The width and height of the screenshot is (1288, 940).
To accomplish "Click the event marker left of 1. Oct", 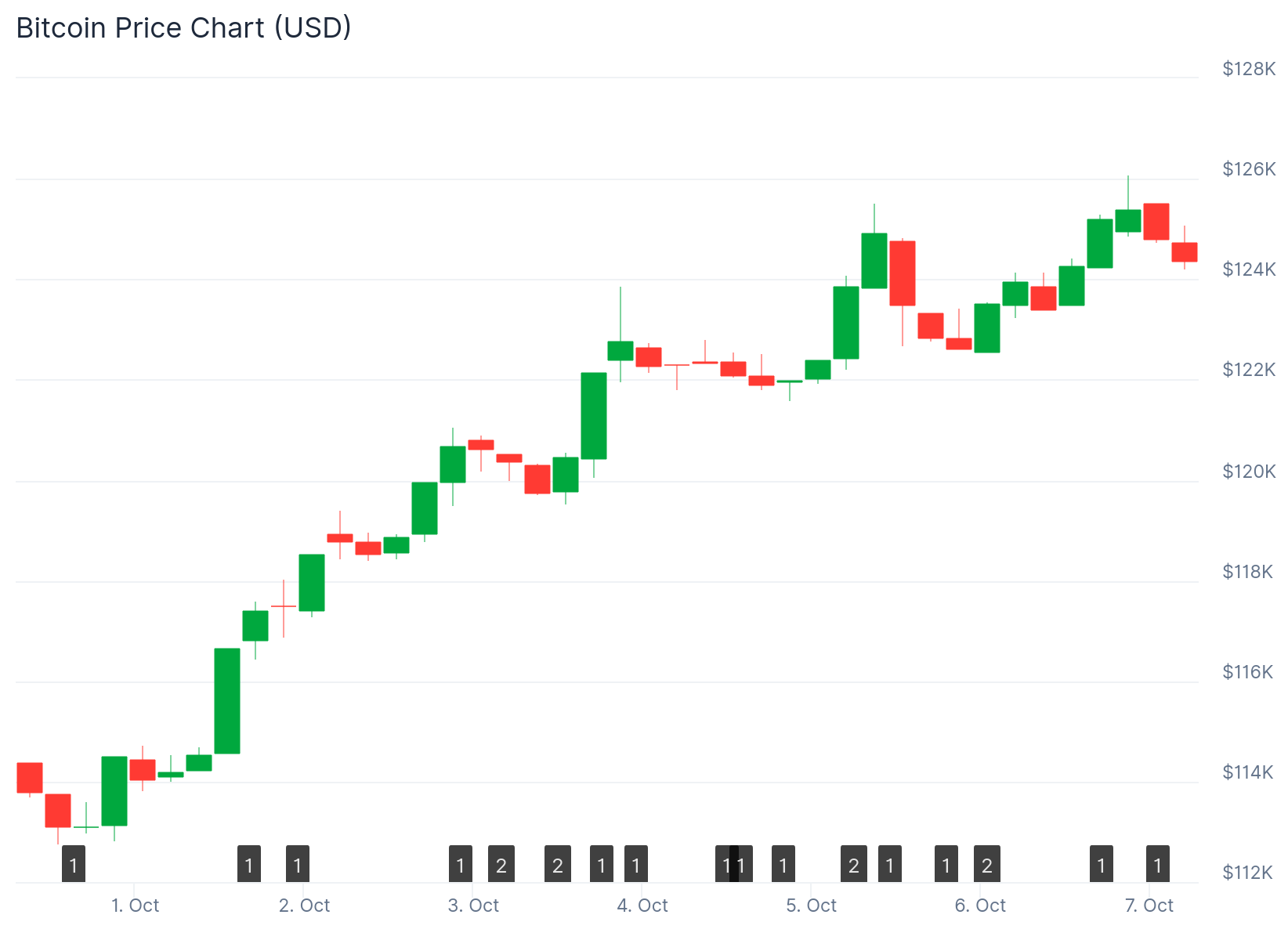I will 74,864.
